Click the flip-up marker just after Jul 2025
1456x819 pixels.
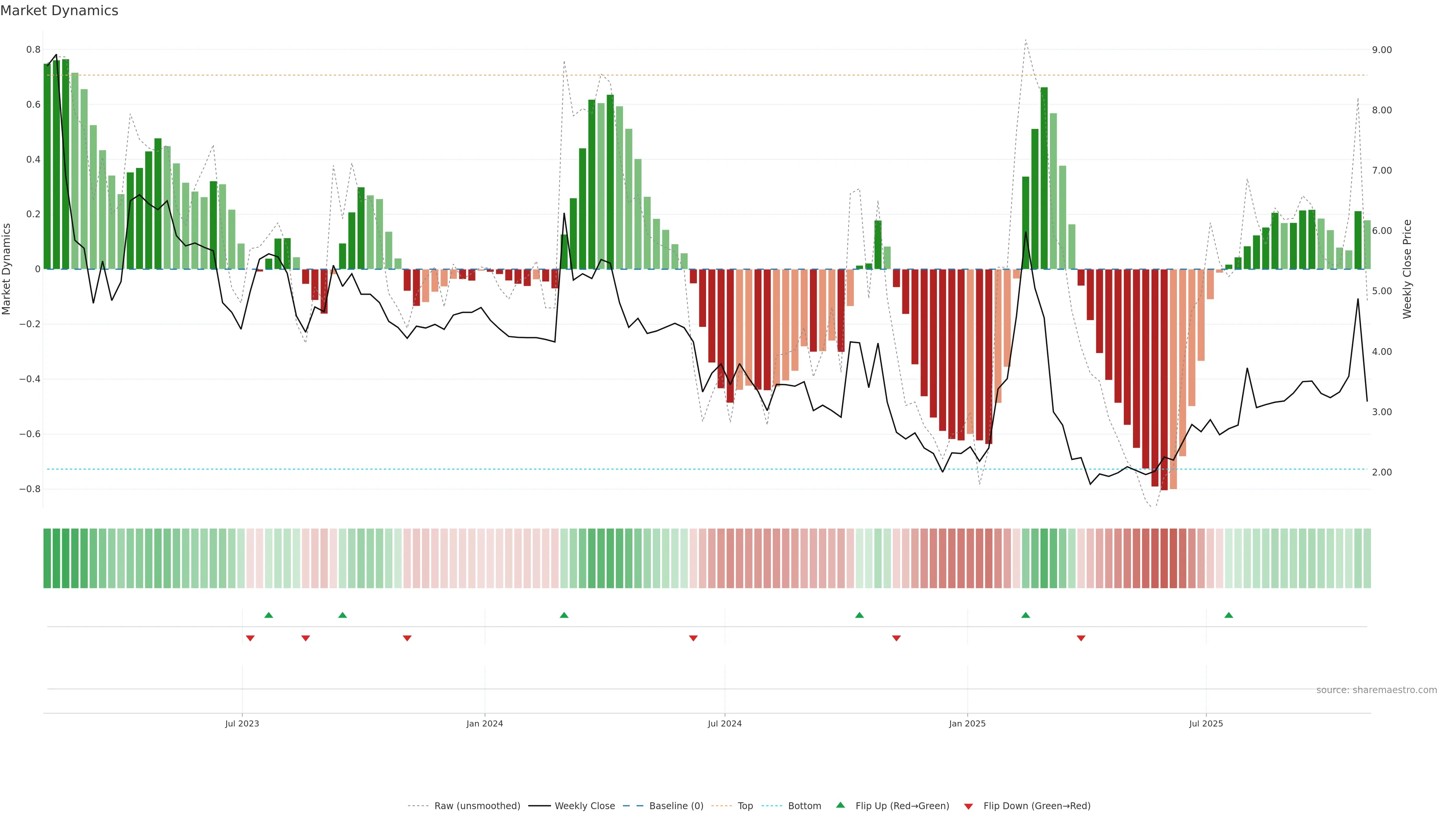[1229, 615]
